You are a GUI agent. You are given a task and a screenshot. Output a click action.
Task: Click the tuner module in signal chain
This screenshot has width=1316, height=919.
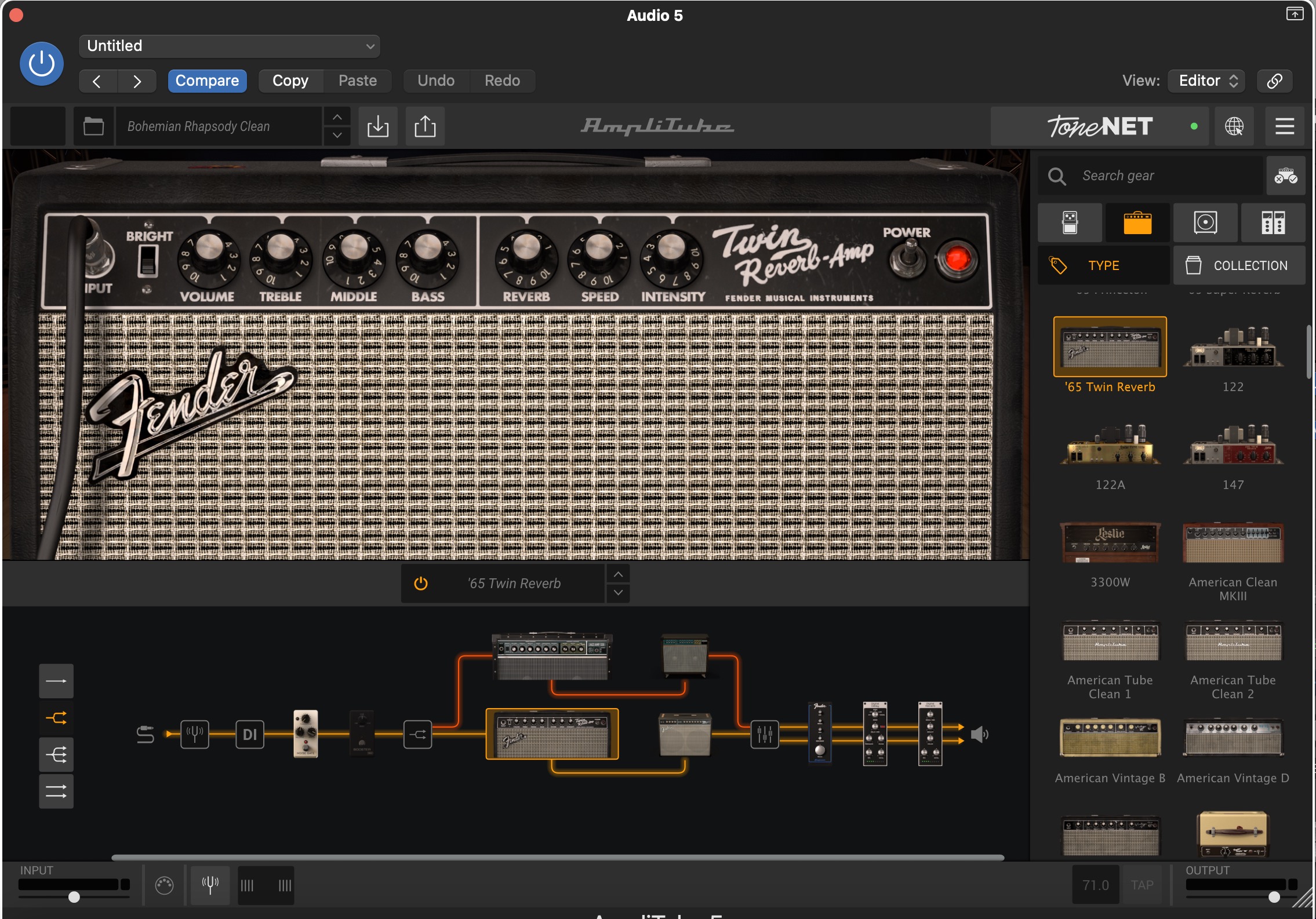195,734
